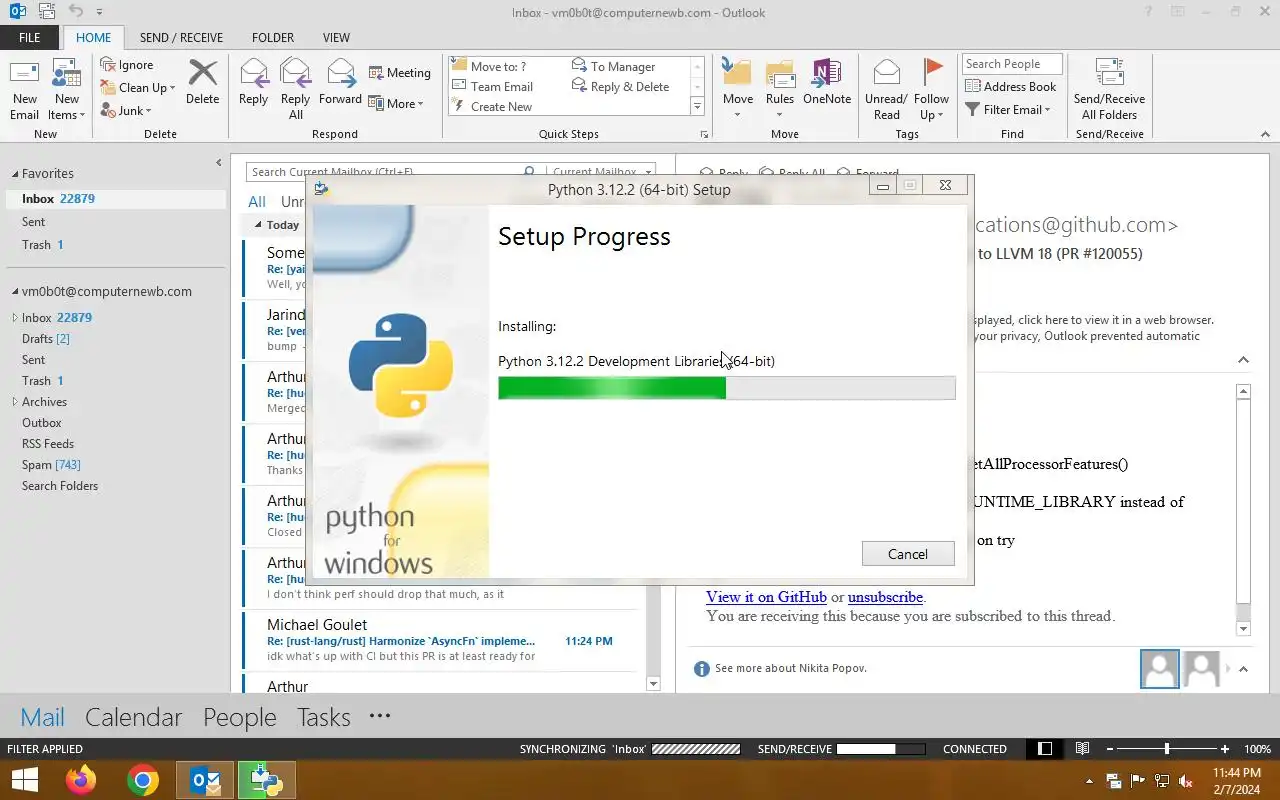Screen dimensions: 1280x800
Task: Collapse the Favorites section
Action: click(x=15, y=174)
